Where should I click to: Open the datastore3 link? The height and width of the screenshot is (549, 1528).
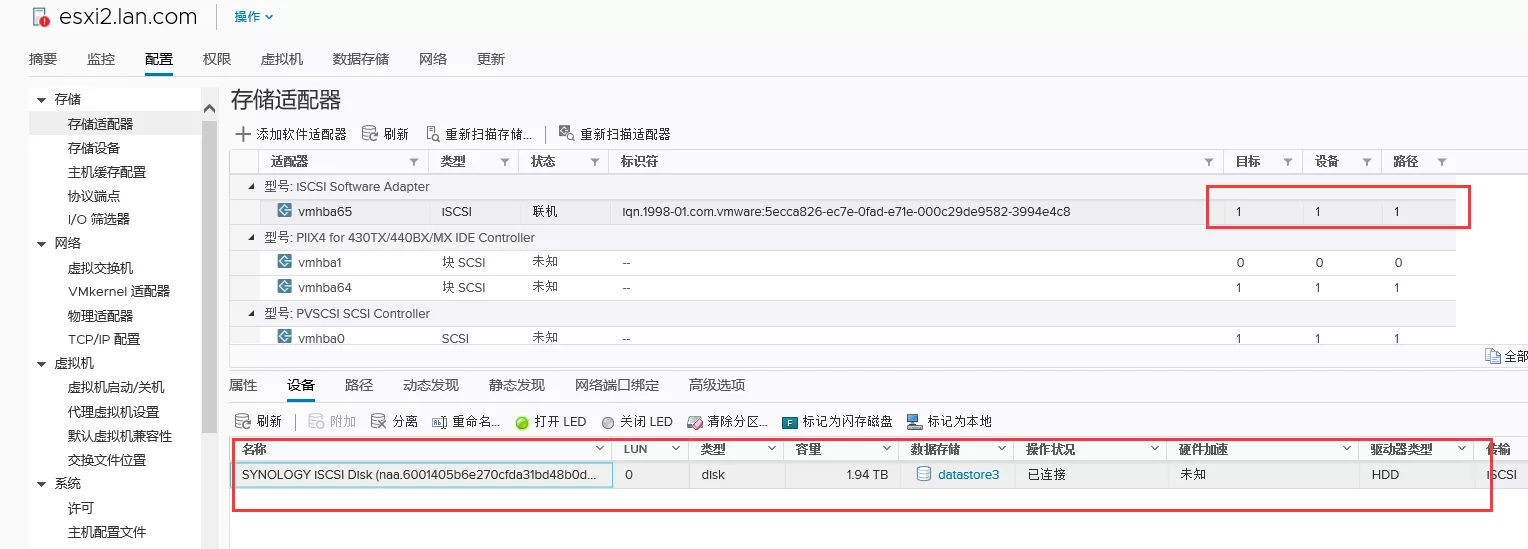click(x=968, y=475)
